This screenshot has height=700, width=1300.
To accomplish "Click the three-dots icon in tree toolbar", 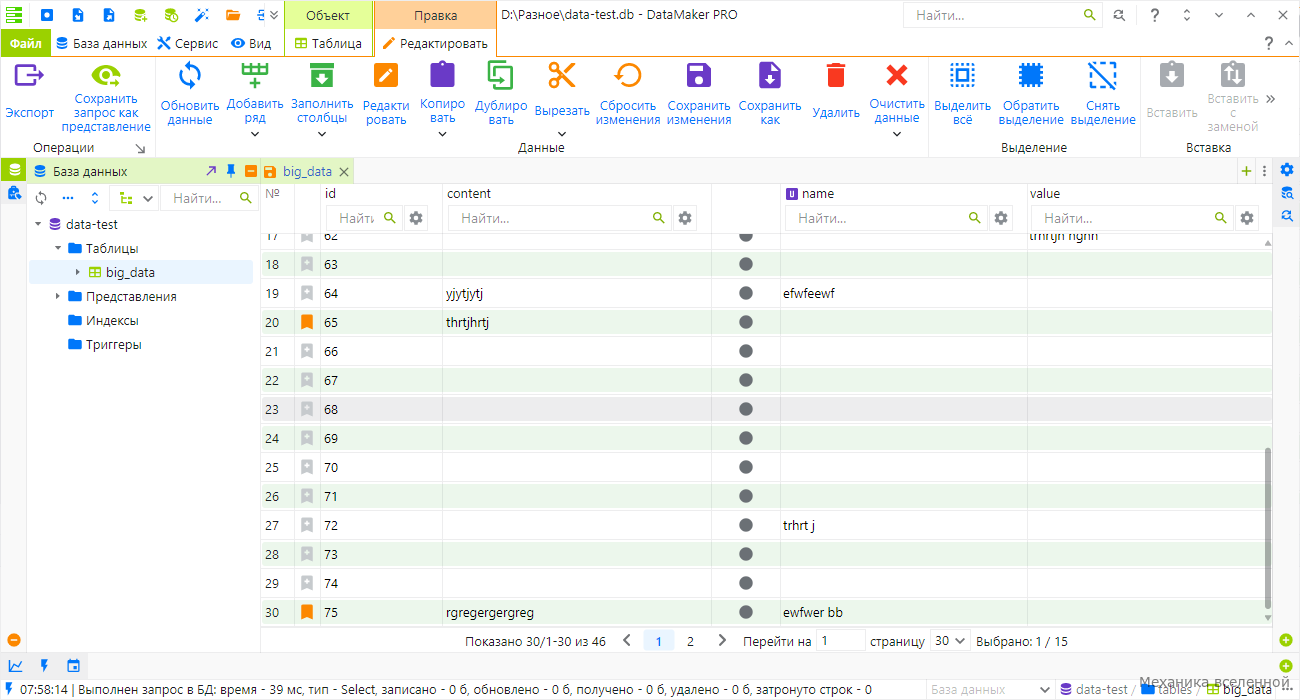I will (x=68, y=198).
